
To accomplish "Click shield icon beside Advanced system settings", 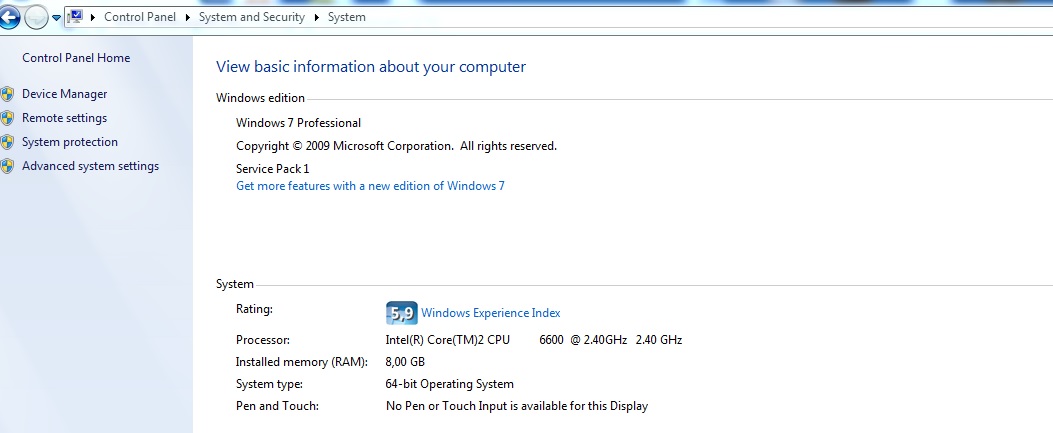I will [x=7, y=166].
